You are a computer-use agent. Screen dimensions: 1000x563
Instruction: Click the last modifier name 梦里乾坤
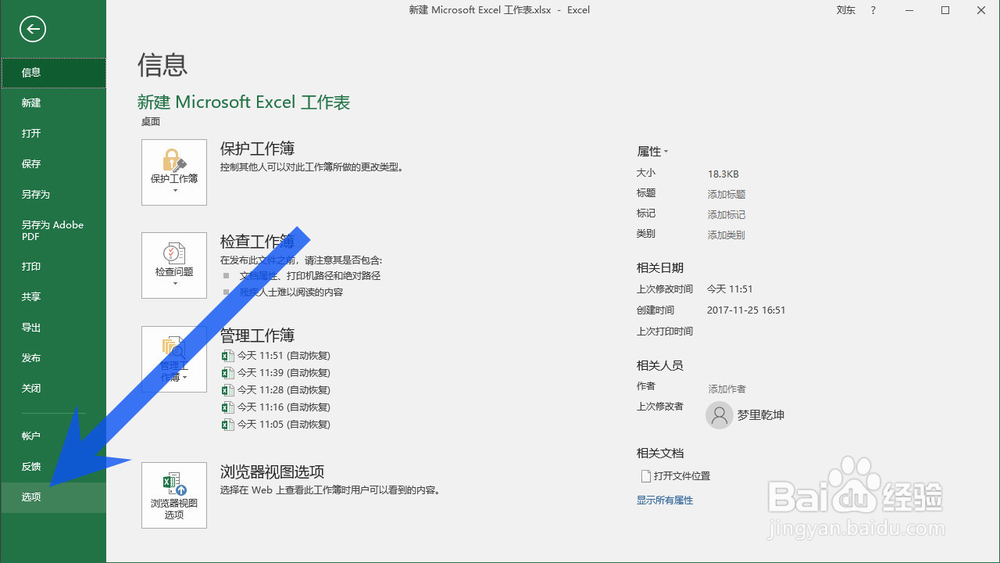pos(761,415)
